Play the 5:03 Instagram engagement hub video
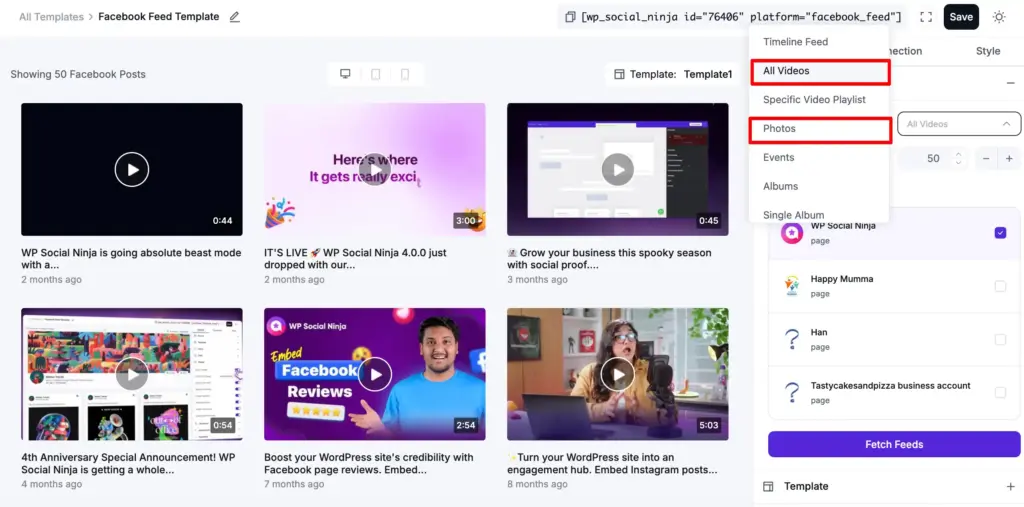1024x507 pixels. tap(618, 374)
